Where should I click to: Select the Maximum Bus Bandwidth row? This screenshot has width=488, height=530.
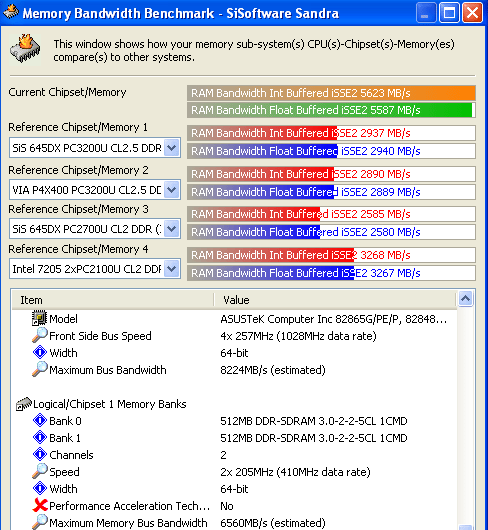click(234, 370)
